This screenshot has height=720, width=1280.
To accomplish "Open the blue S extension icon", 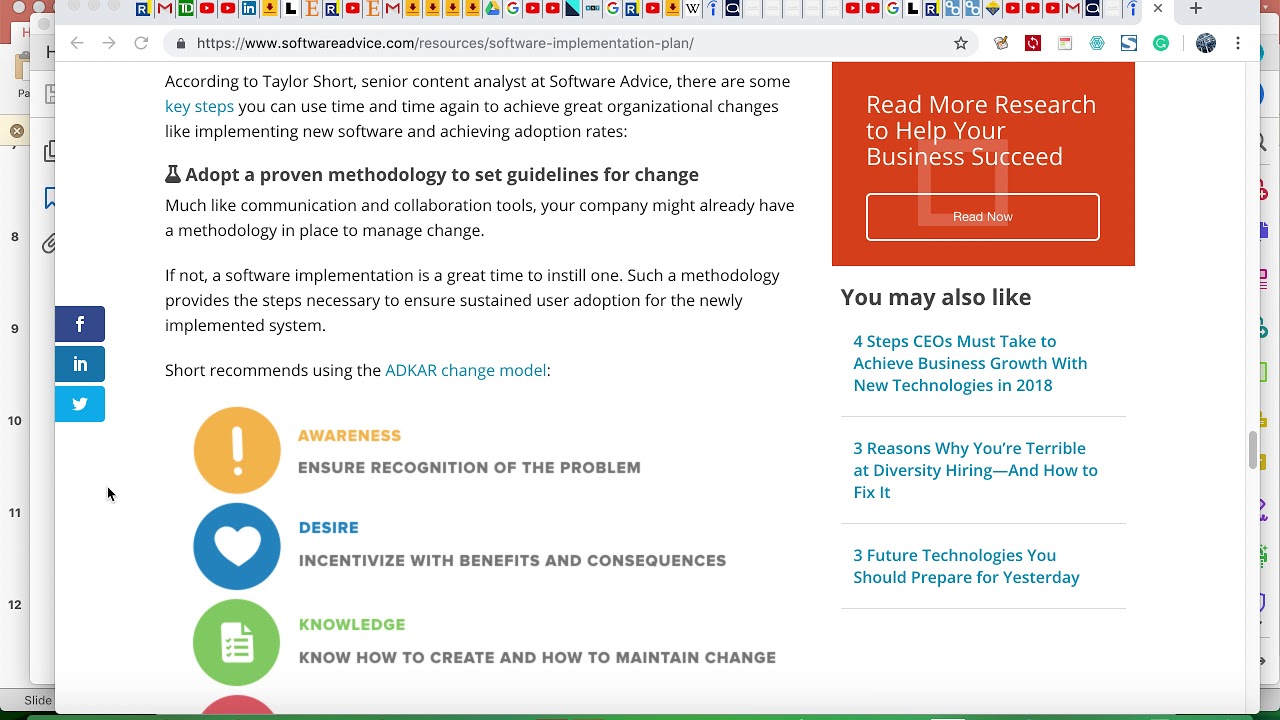I will (x=1129, y=43).
